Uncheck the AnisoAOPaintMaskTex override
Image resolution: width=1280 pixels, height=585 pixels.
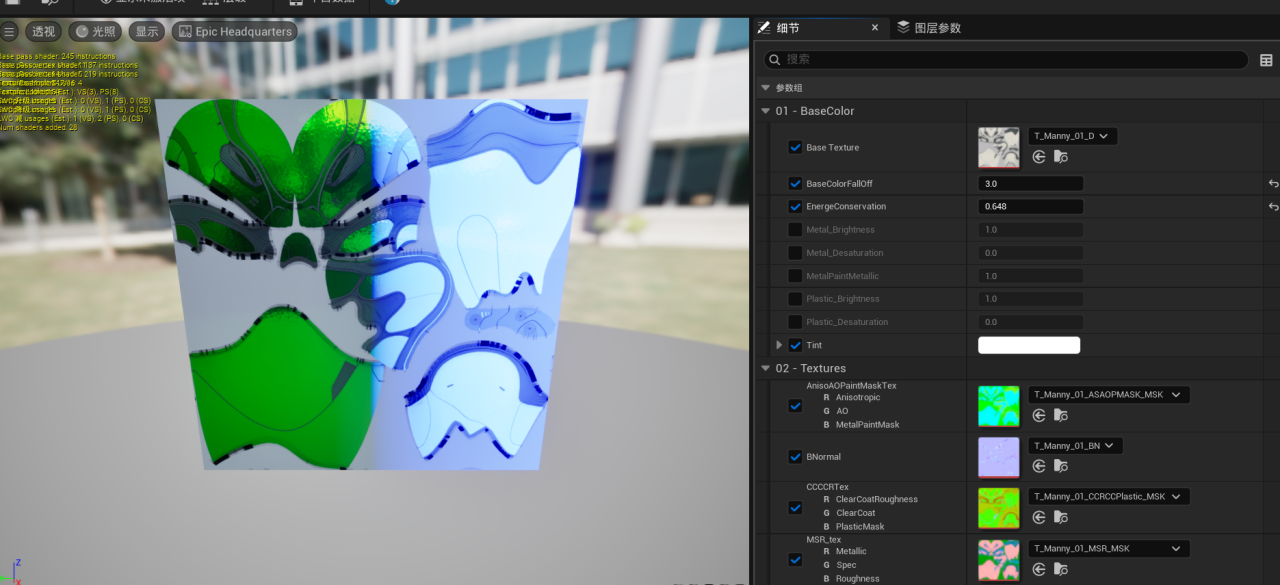(795, 406)
